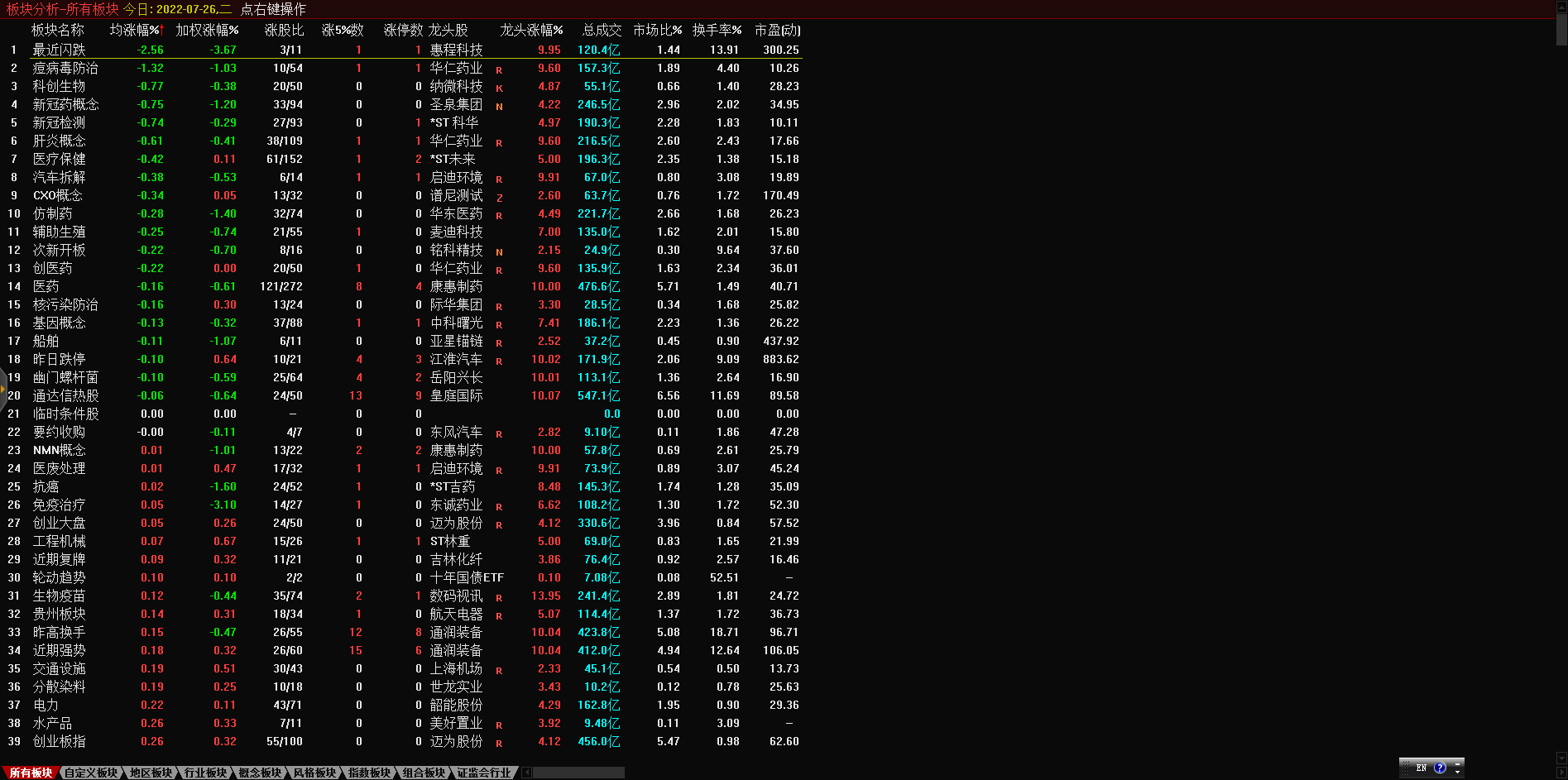The height and width of the screenshot is (780, 1568).
Task: Select the 创业板指 sector name
Action: click(x=59, y=741)
